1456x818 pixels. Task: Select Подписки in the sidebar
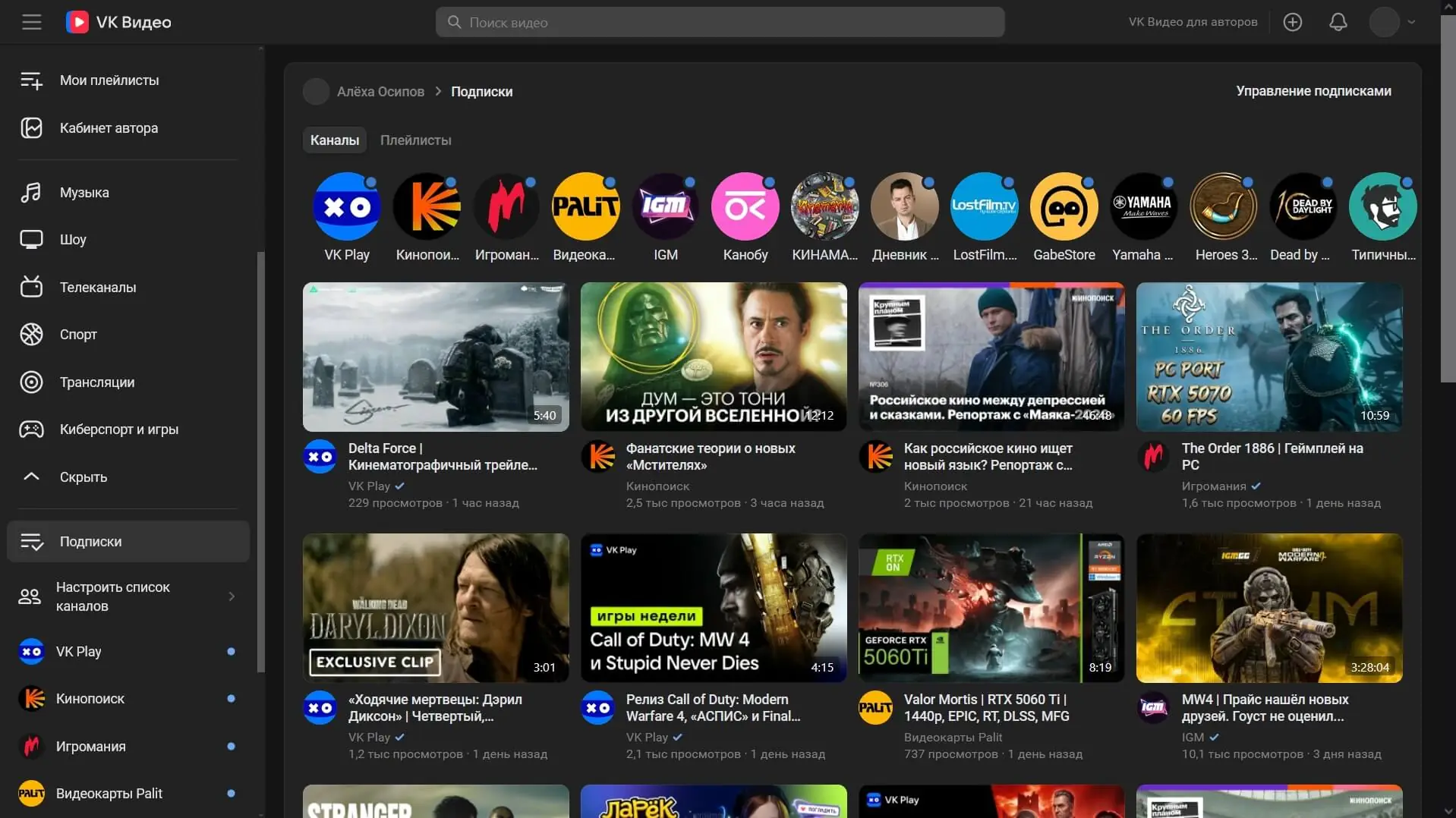click(x=128, y=542)
